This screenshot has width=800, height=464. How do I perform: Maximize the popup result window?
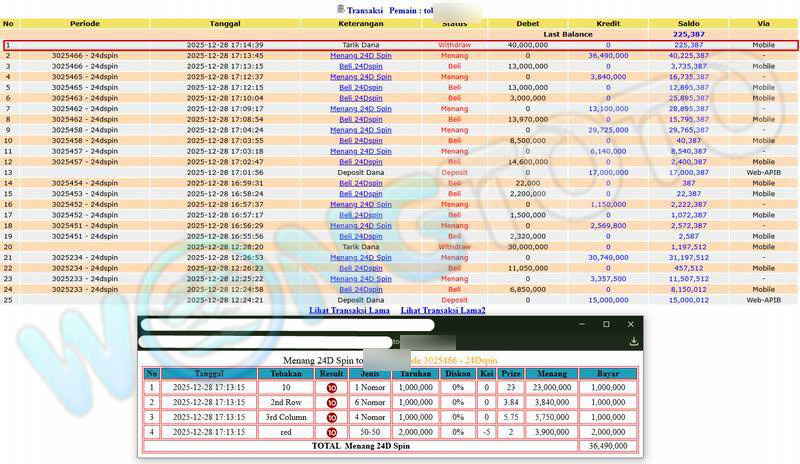(x=606, y=325)
